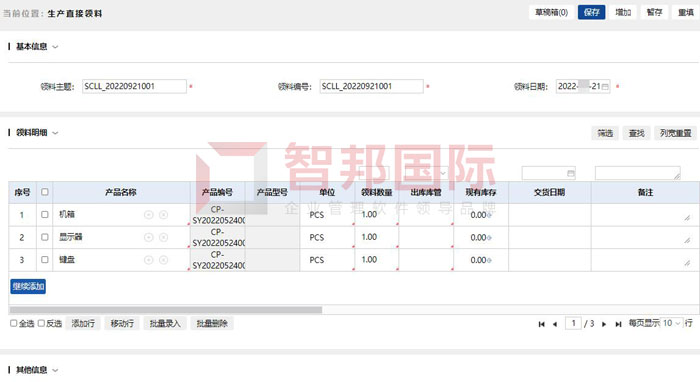
Task: Click batch 备注 textarea above table
Action: (638, 173)
